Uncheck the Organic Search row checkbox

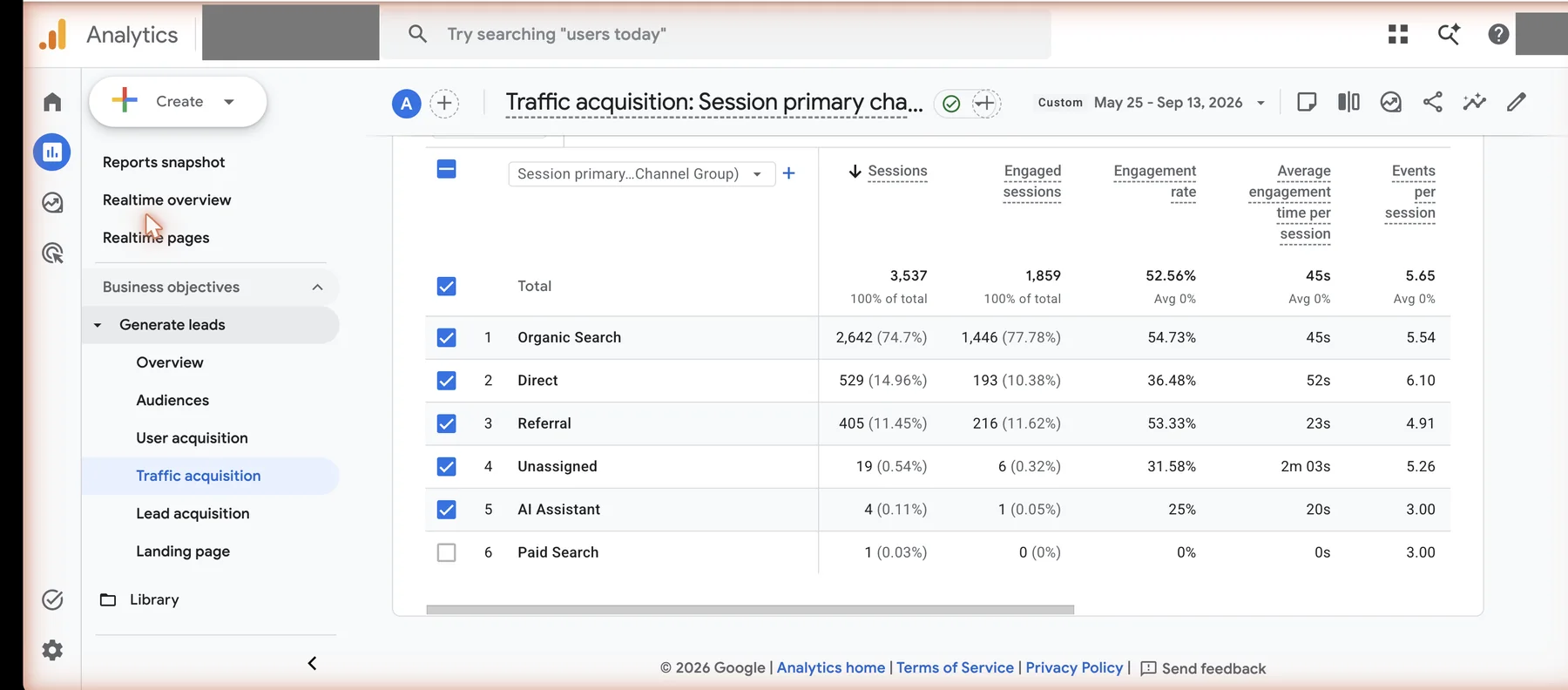coord(446,337)
